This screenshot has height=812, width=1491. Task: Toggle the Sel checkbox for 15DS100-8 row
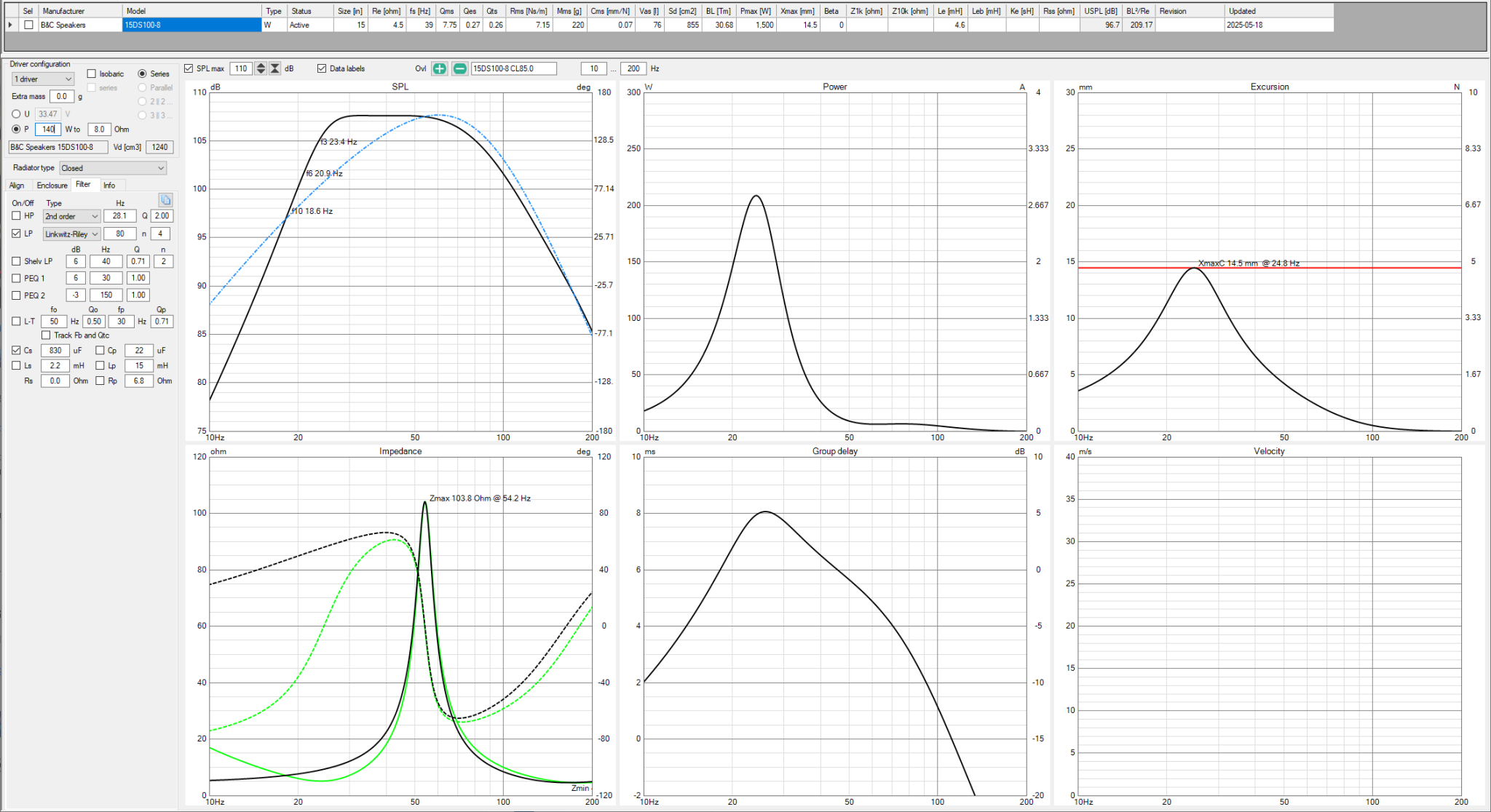28,25
